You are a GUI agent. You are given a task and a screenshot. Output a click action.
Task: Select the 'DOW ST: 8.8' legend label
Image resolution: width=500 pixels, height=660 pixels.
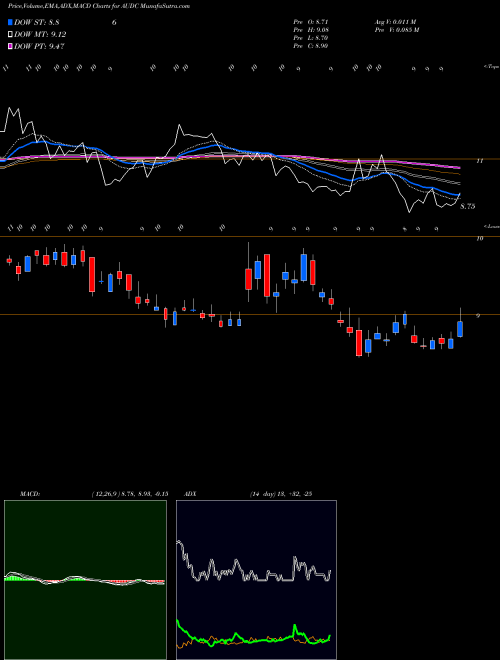click(x=37, y=23)
